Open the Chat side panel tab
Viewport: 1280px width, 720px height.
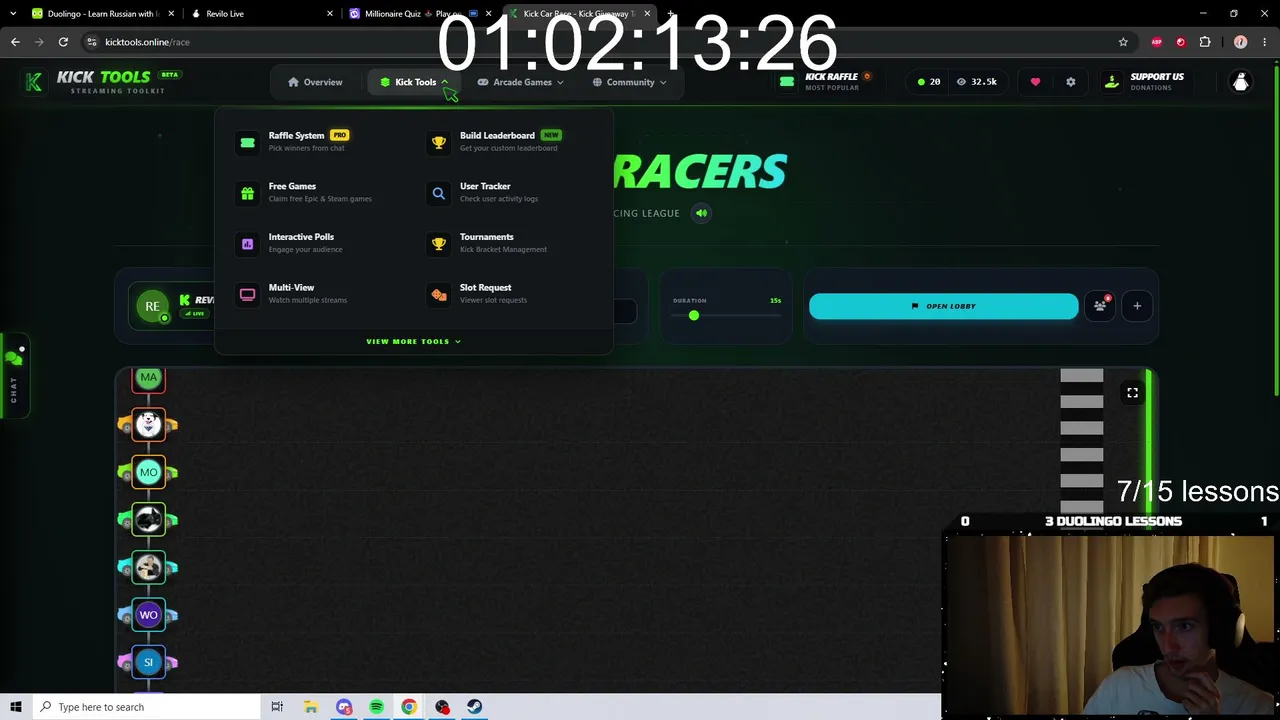point(13,375)
